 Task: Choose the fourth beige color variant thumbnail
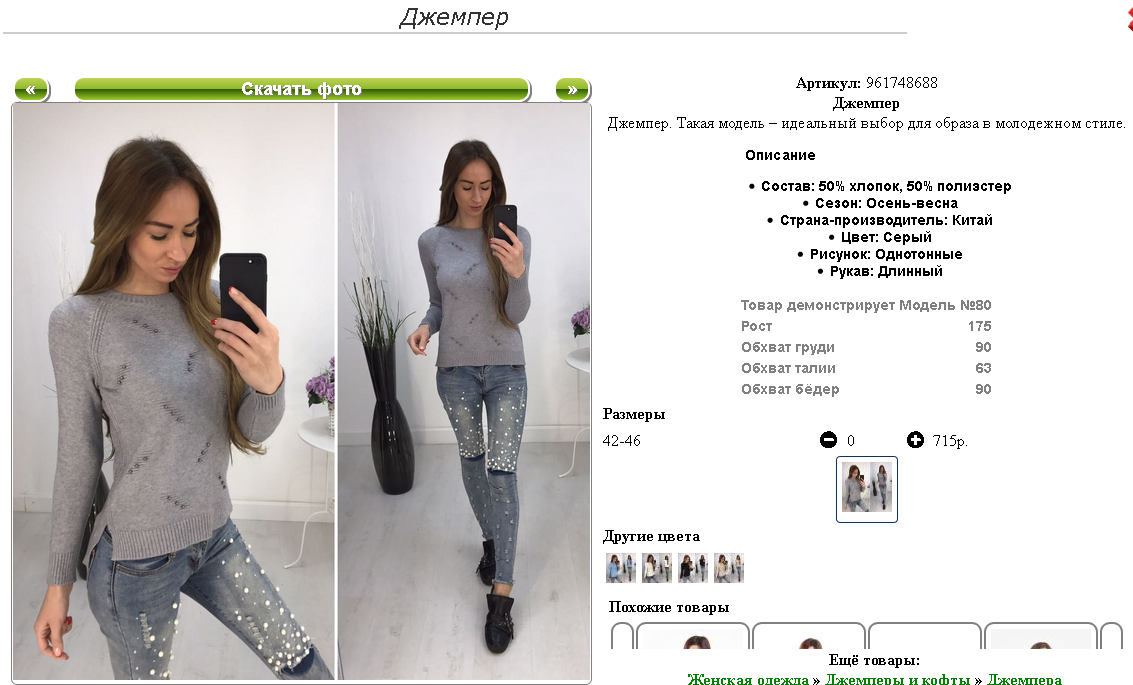728,568
